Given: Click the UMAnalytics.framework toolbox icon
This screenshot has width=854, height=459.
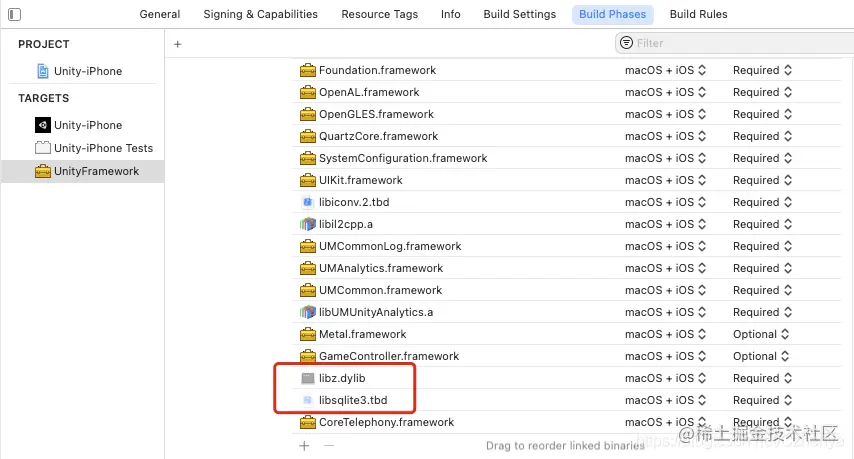Looking at the screenshot, I should [308, 268].
